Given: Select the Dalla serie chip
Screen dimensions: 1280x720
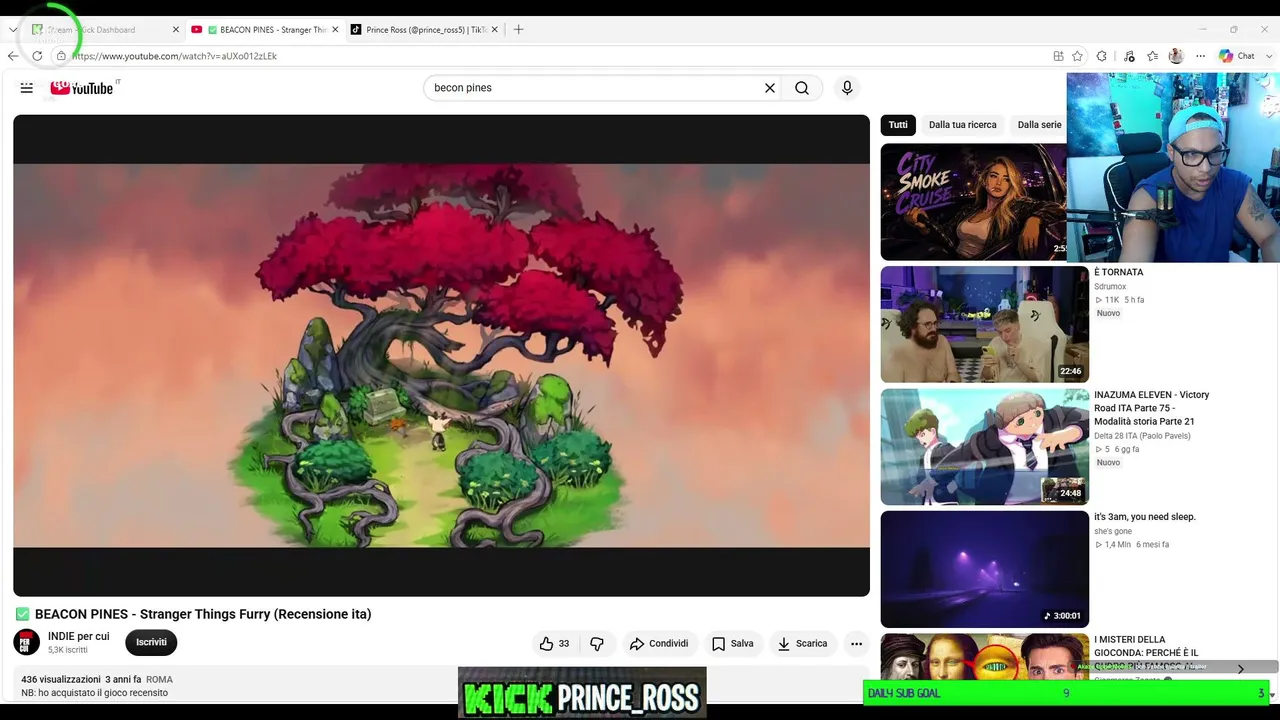Looking at the screenshot, I should tap(1039, 125).
